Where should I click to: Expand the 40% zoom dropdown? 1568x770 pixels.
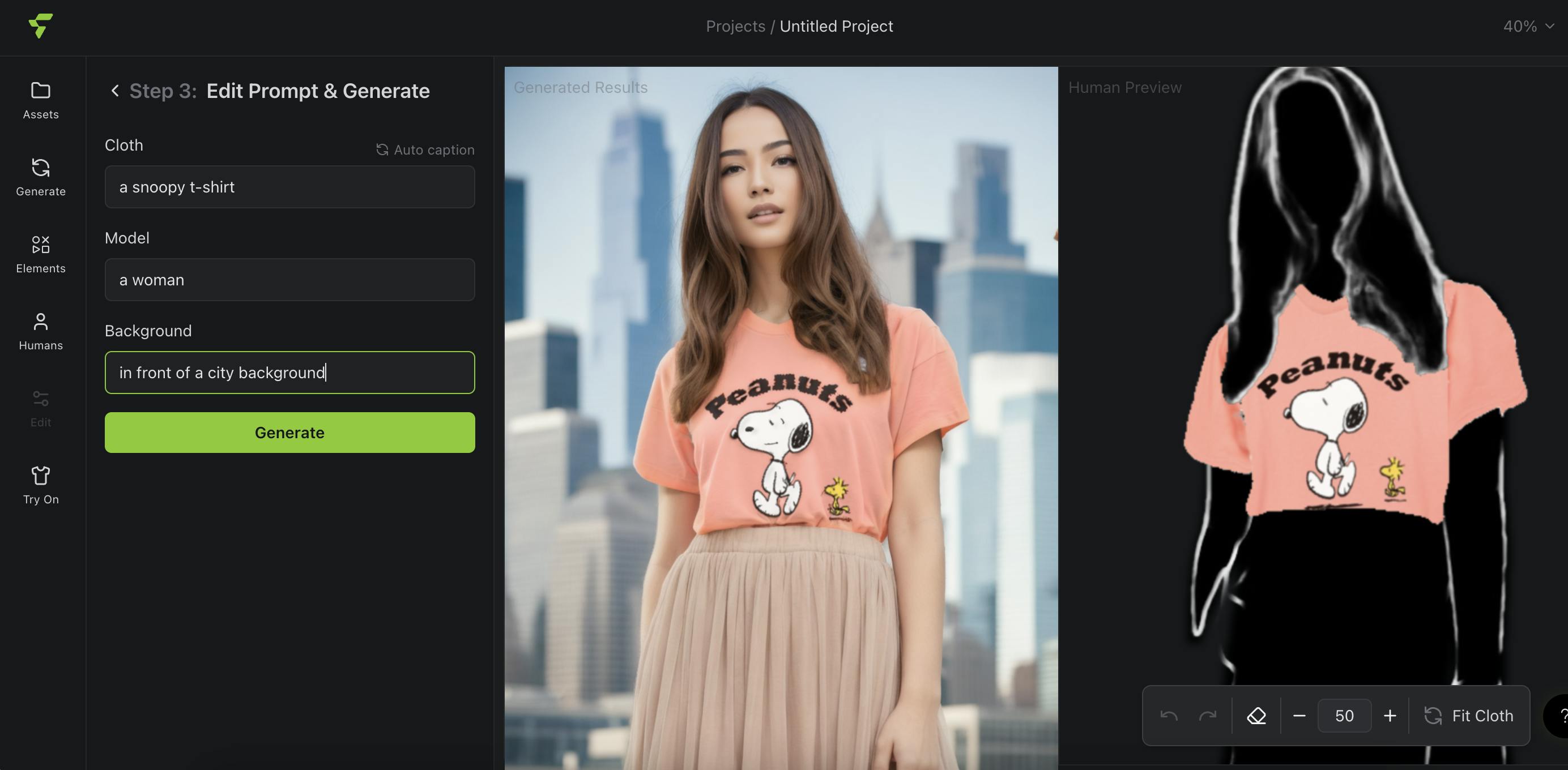[x=1528, y=26]
